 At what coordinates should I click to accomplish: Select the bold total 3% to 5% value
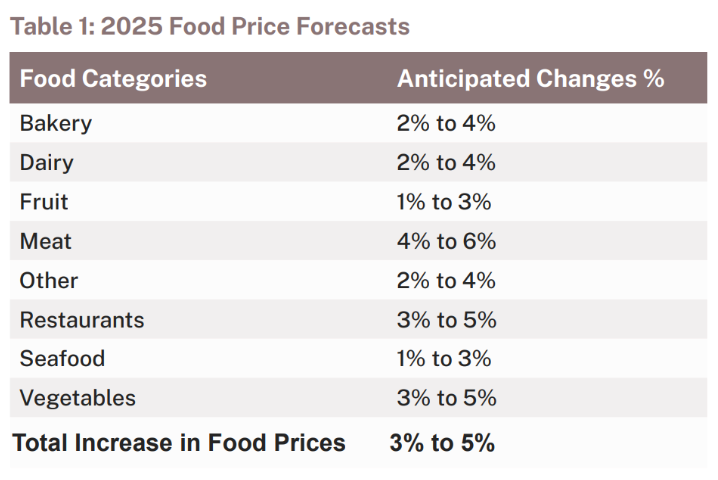pos(442,443)
